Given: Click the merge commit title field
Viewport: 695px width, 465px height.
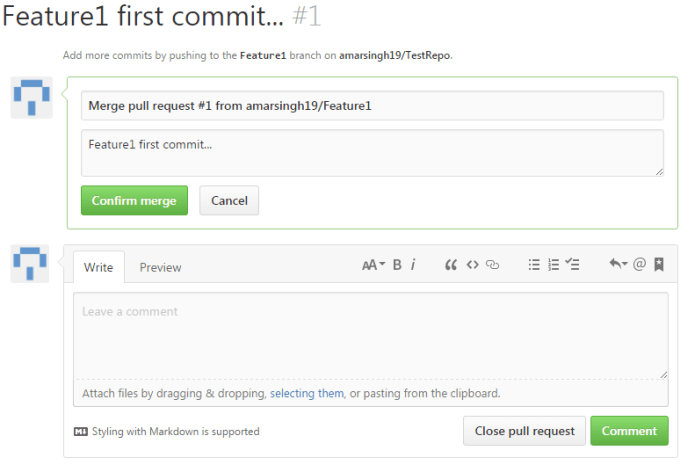Looking at the screenshot, I should tap(372, 105).
